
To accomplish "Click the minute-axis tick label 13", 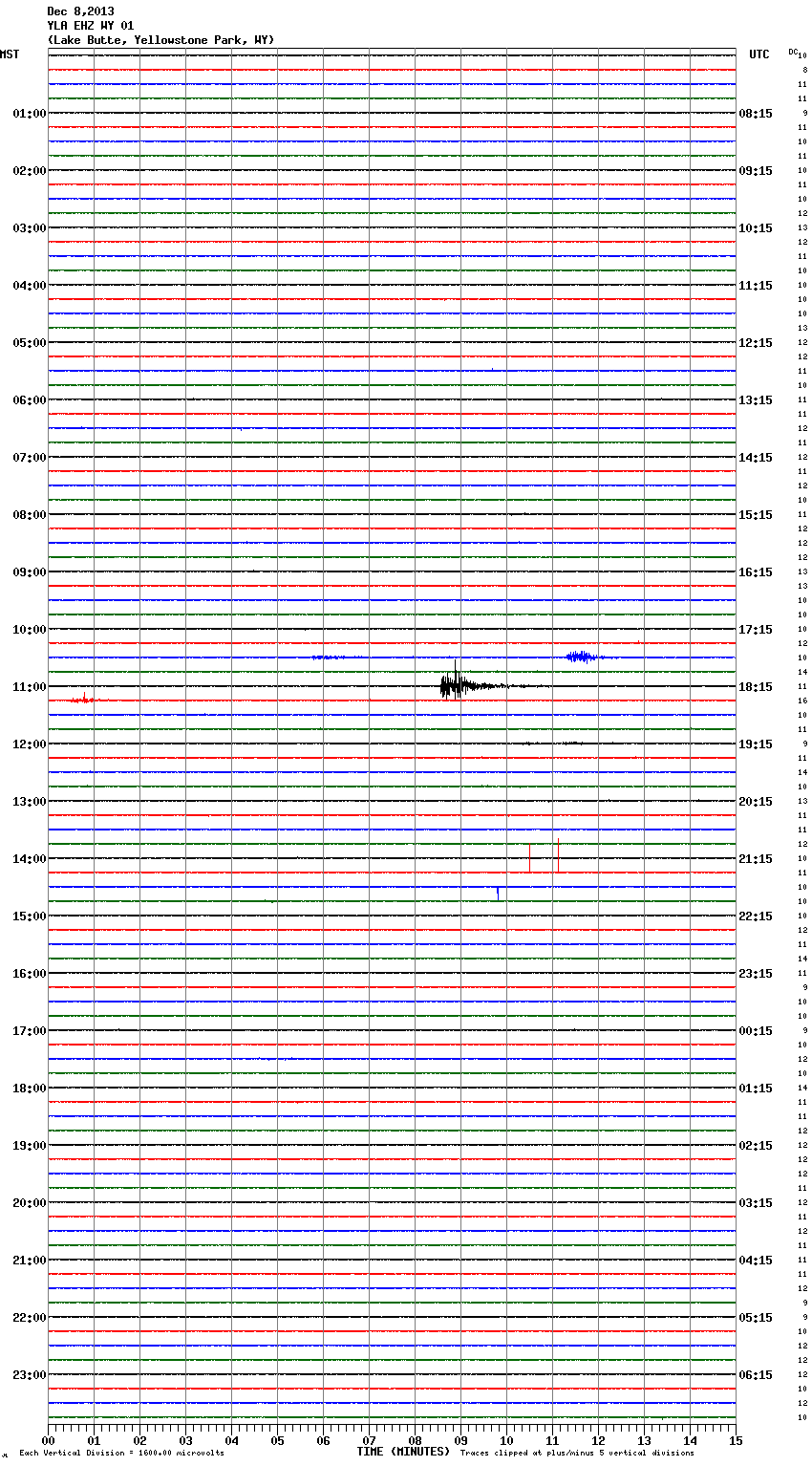I will point(644,1441).
